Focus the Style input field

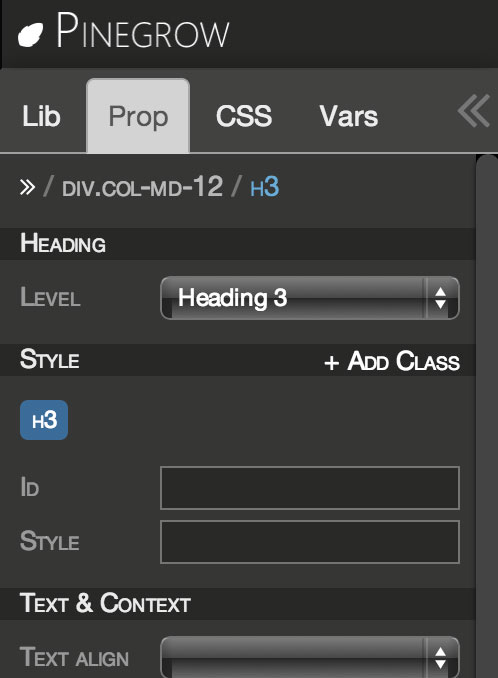pyautogui.click(x=310, y=542)
